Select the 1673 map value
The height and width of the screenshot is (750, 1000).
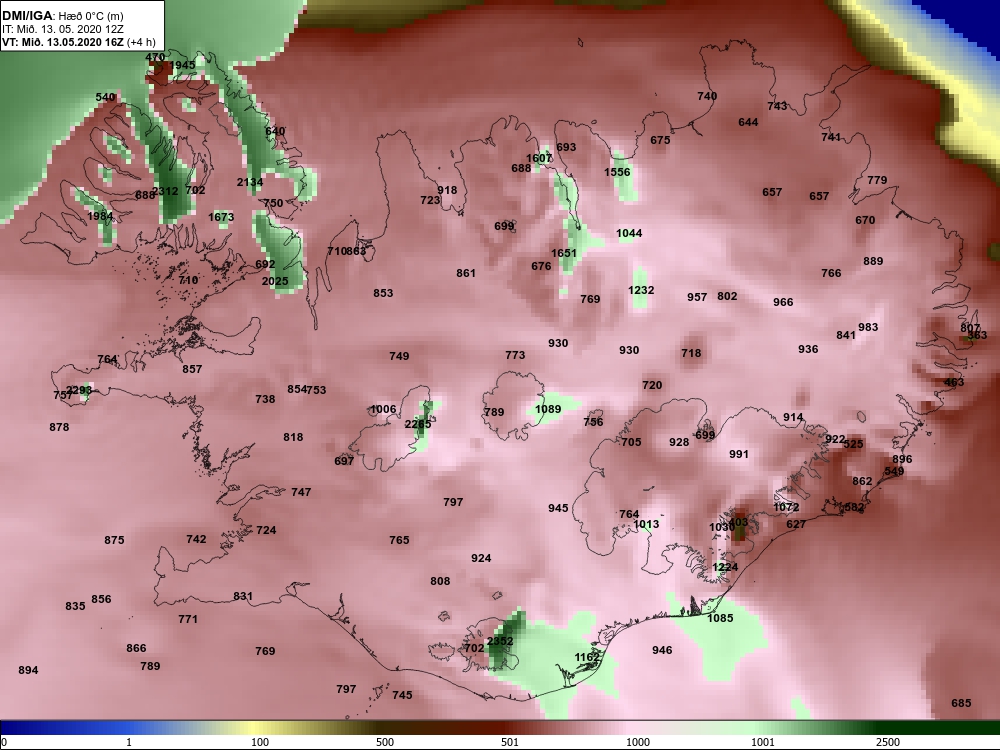click(x=221, y=217)
